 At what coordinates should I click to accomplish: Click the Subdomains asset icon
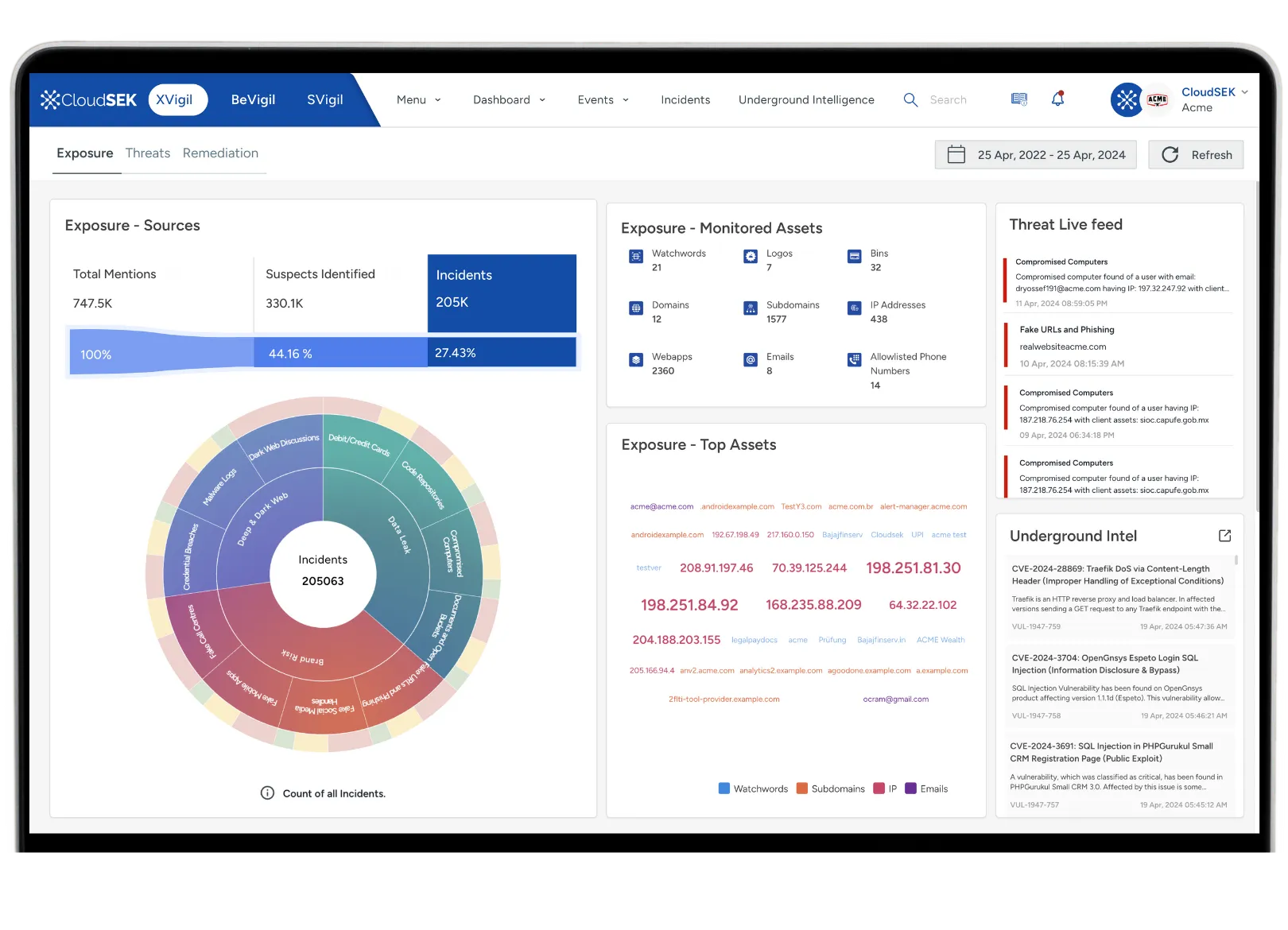click(x=751, y=308)
